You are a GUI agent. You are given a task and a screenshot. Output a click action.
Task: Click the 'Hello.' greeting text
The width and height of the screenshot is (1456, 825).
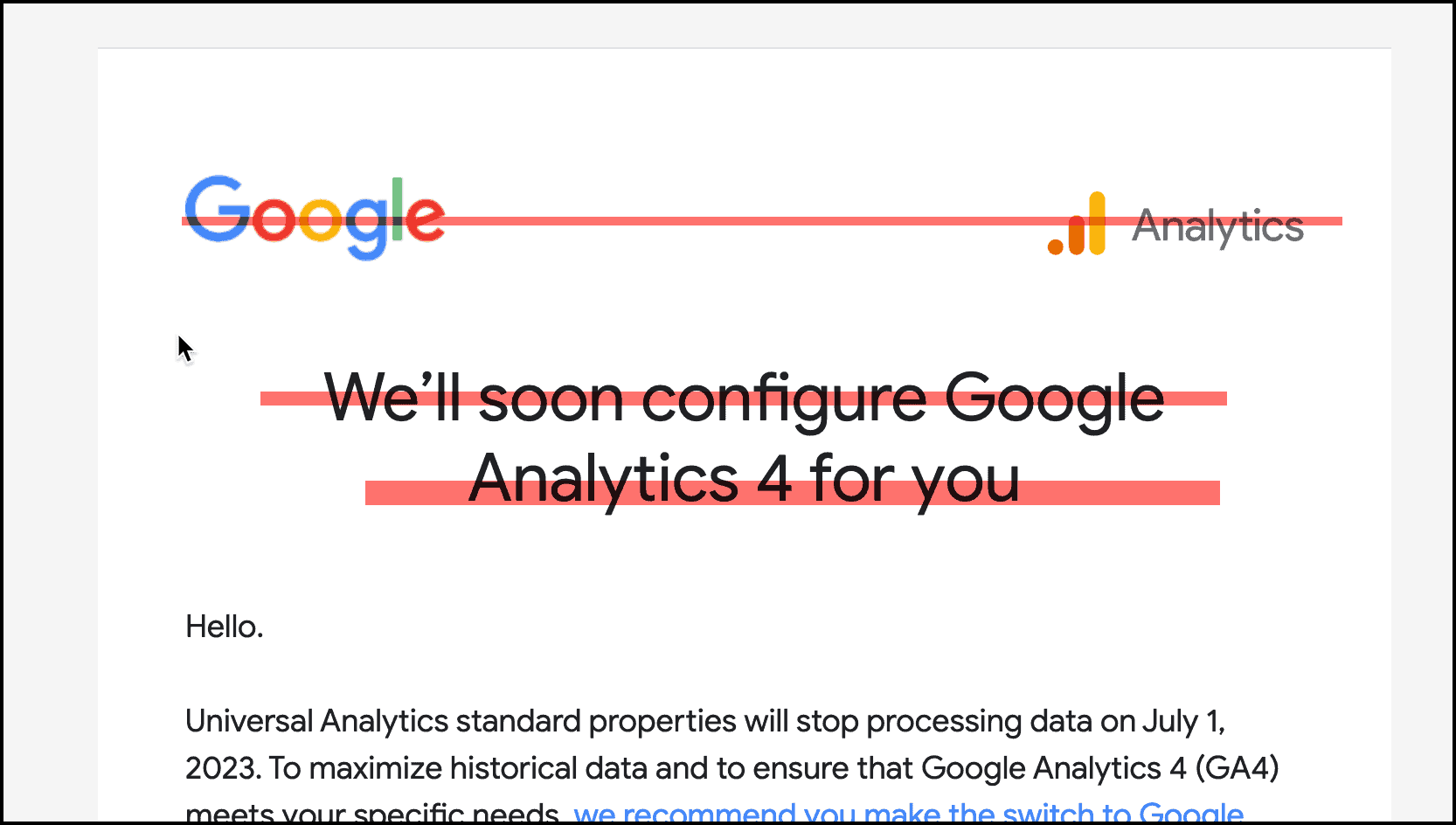pyautogui.click(x=225, y=627)
